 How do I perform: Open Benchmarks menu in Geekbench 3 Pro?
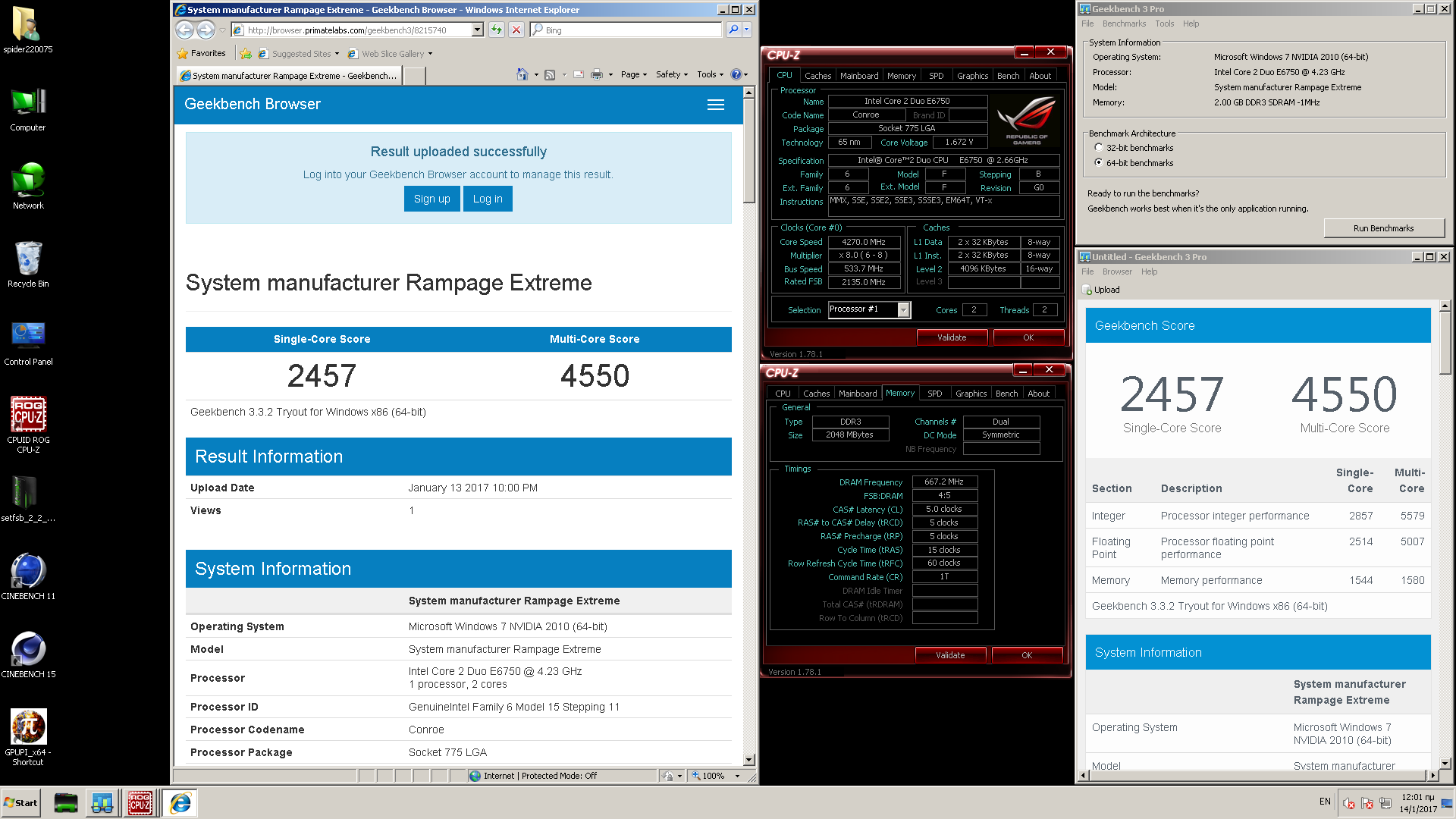click(1124, 24)
